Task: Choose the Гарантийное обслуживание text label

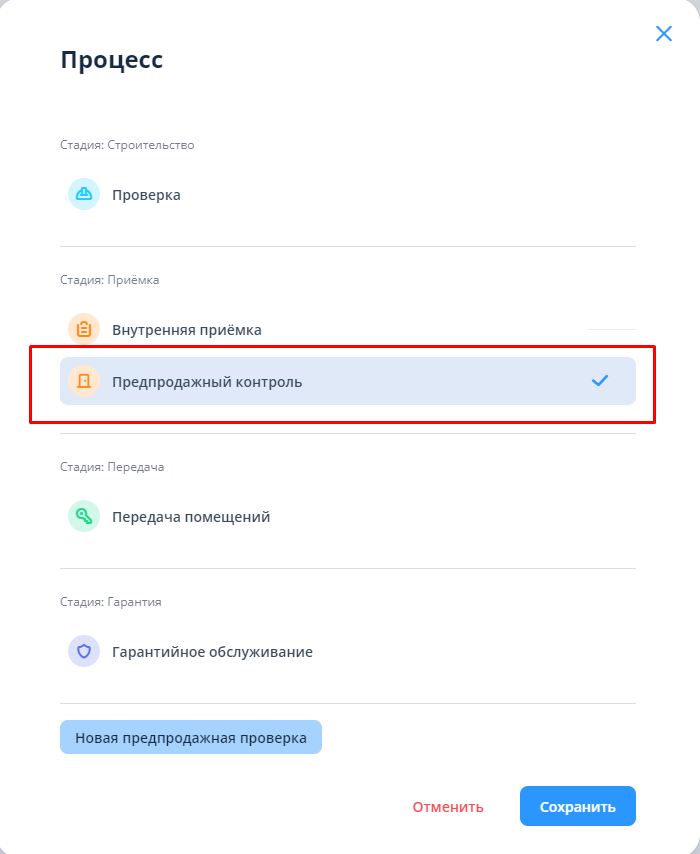Action: point(212,652)
